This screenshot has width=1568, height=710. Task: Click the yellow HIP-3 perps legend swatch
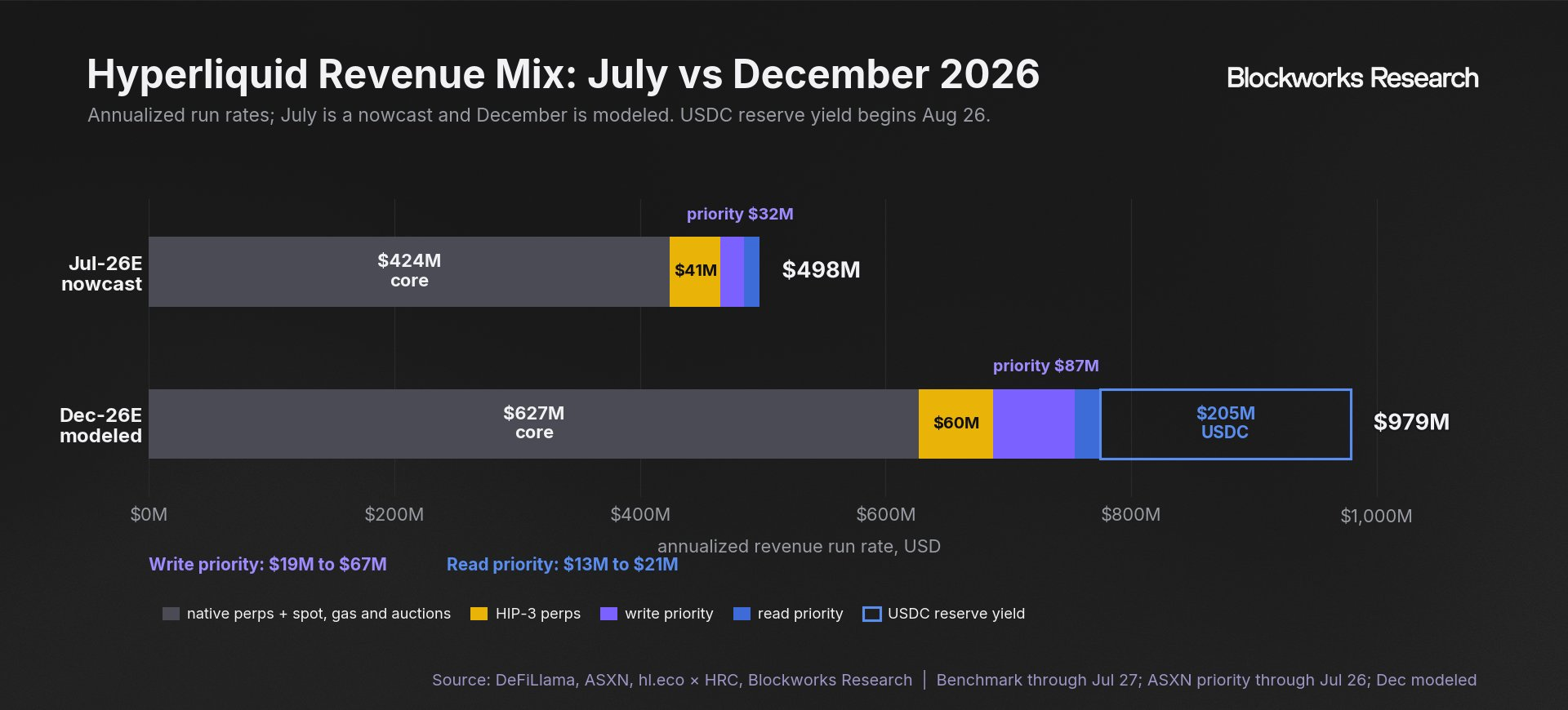click(479, 614)
